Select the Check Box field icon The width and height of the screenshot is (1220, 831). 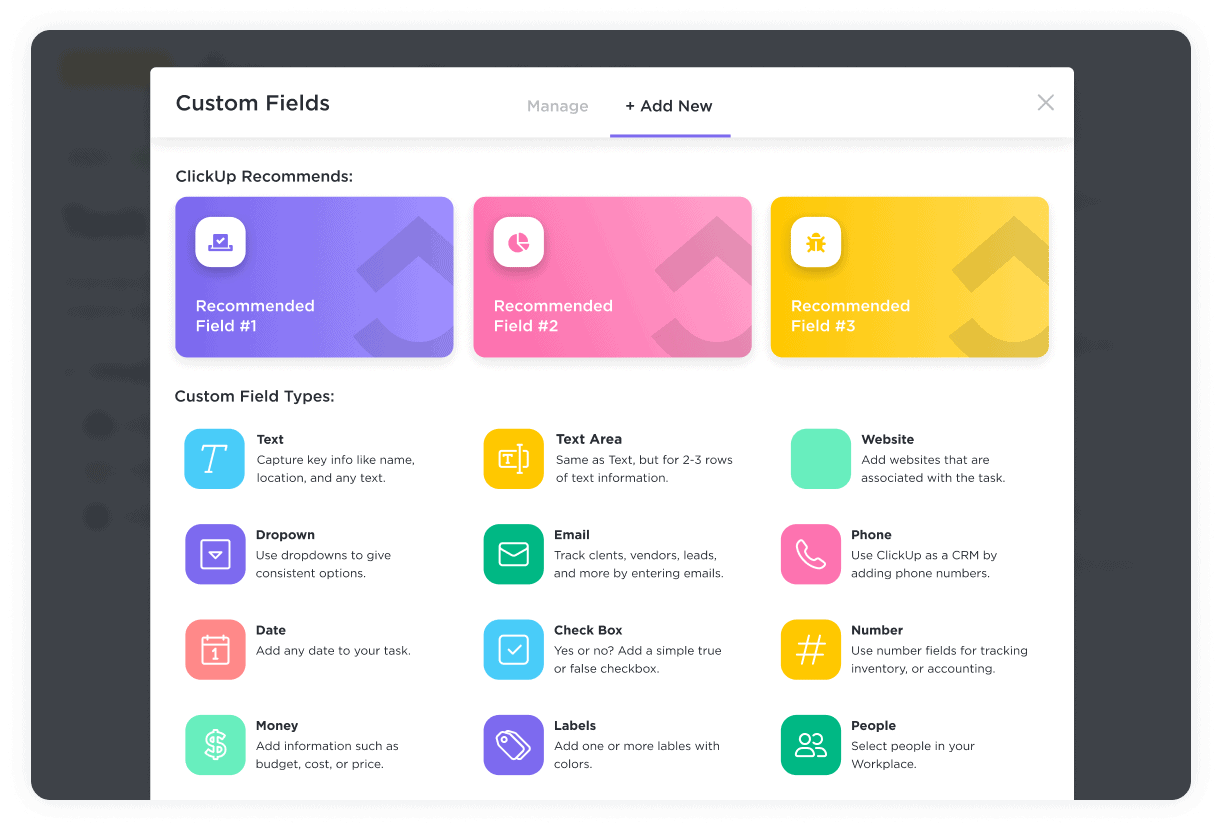pos(513,650)
